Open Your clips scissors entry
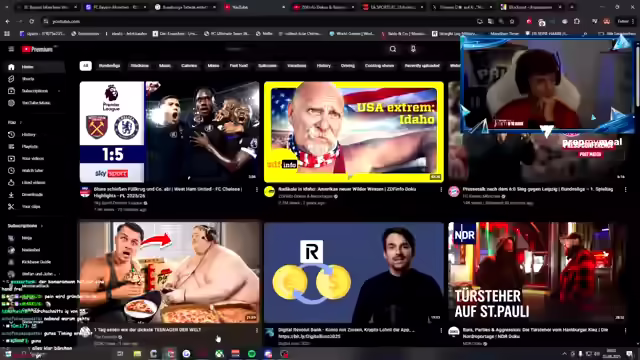The height and width of the screenshot is (360, 640). tap(34, 207)
